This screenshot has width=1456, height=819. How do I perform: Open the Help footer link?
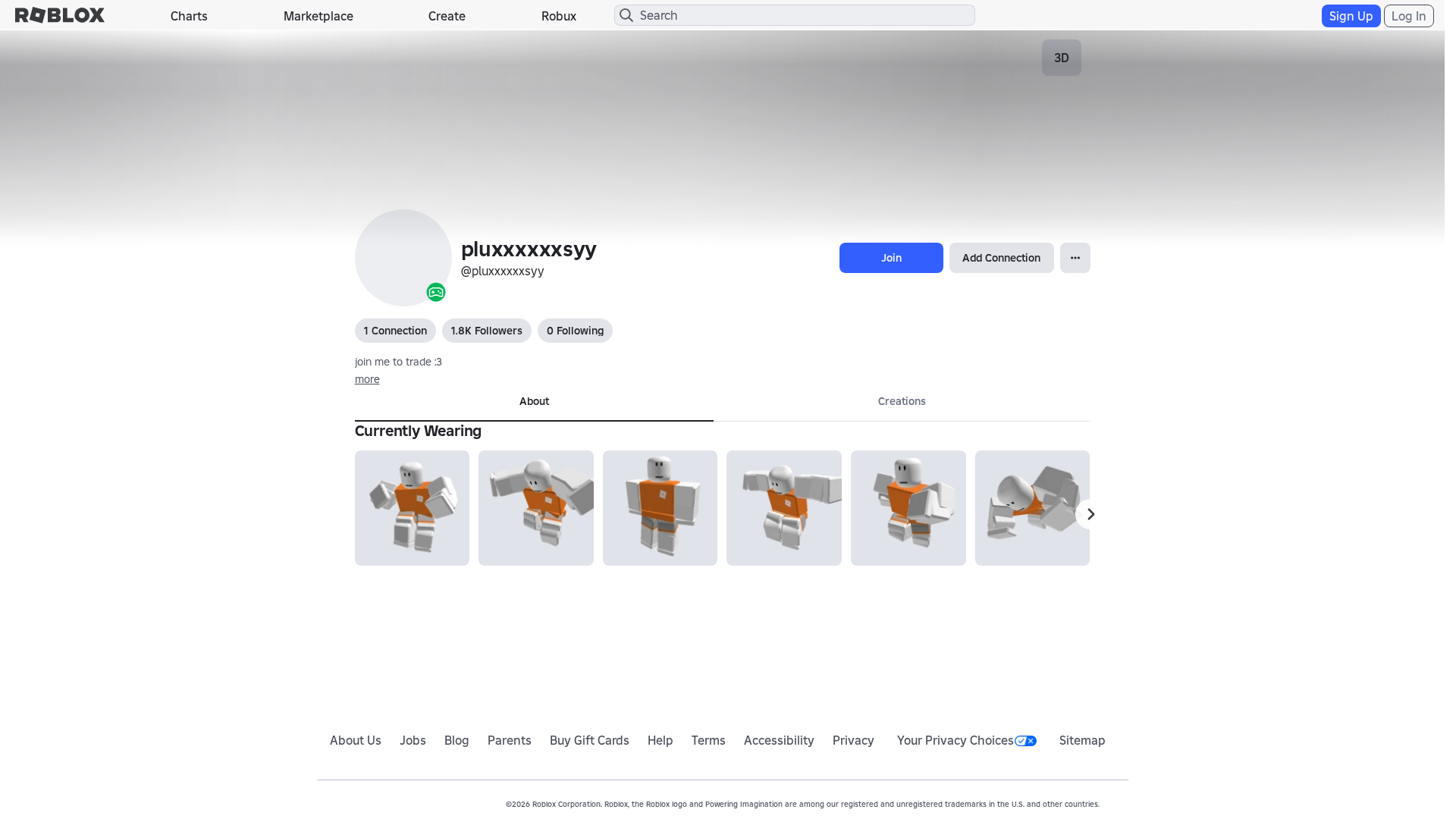661,740
